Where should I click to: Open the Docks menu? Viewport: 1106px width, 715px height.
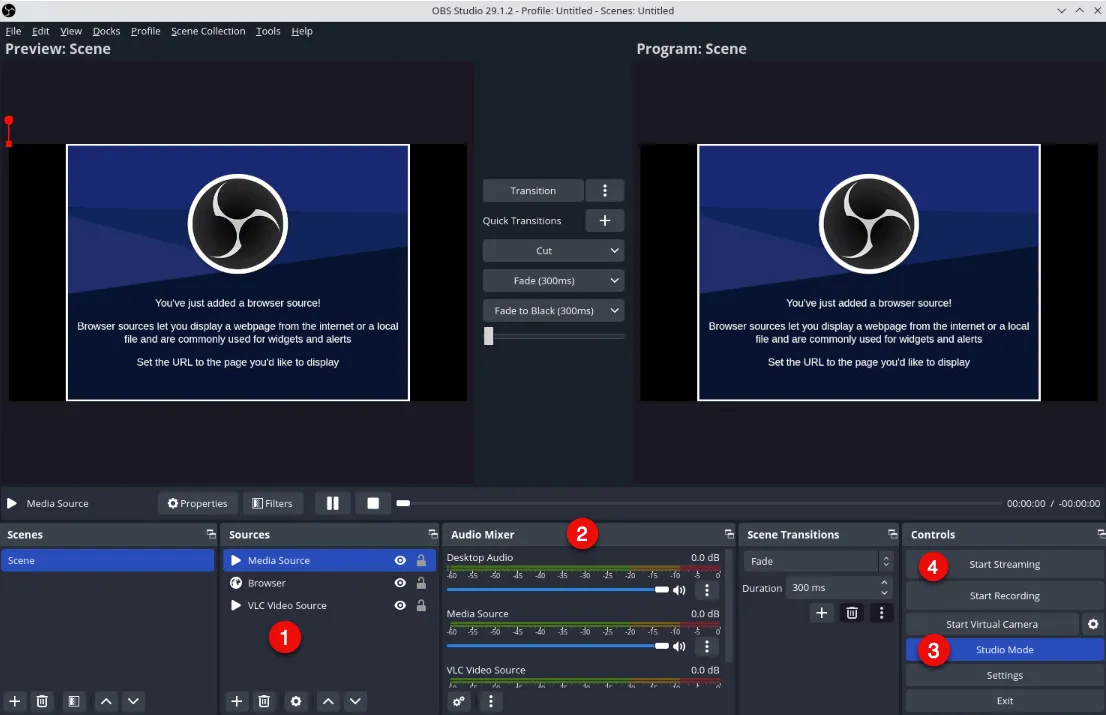107,31
